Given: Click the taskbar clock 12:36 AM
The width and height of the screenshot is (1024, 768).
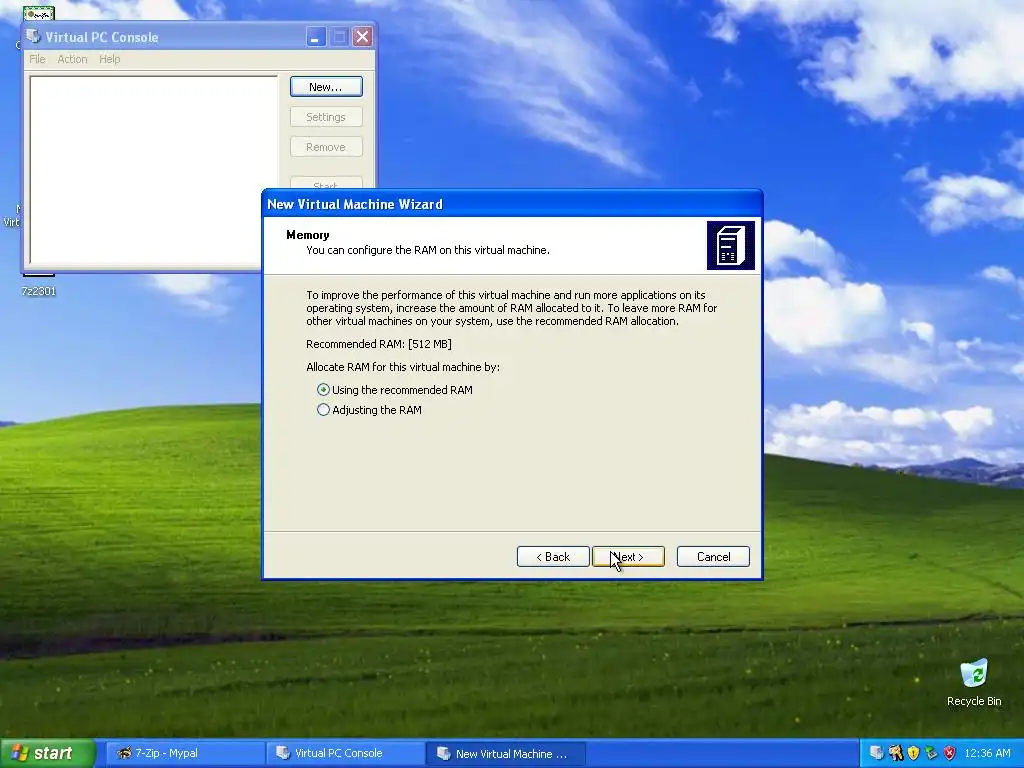Looking at the screenshot, I should click(987, 753).
